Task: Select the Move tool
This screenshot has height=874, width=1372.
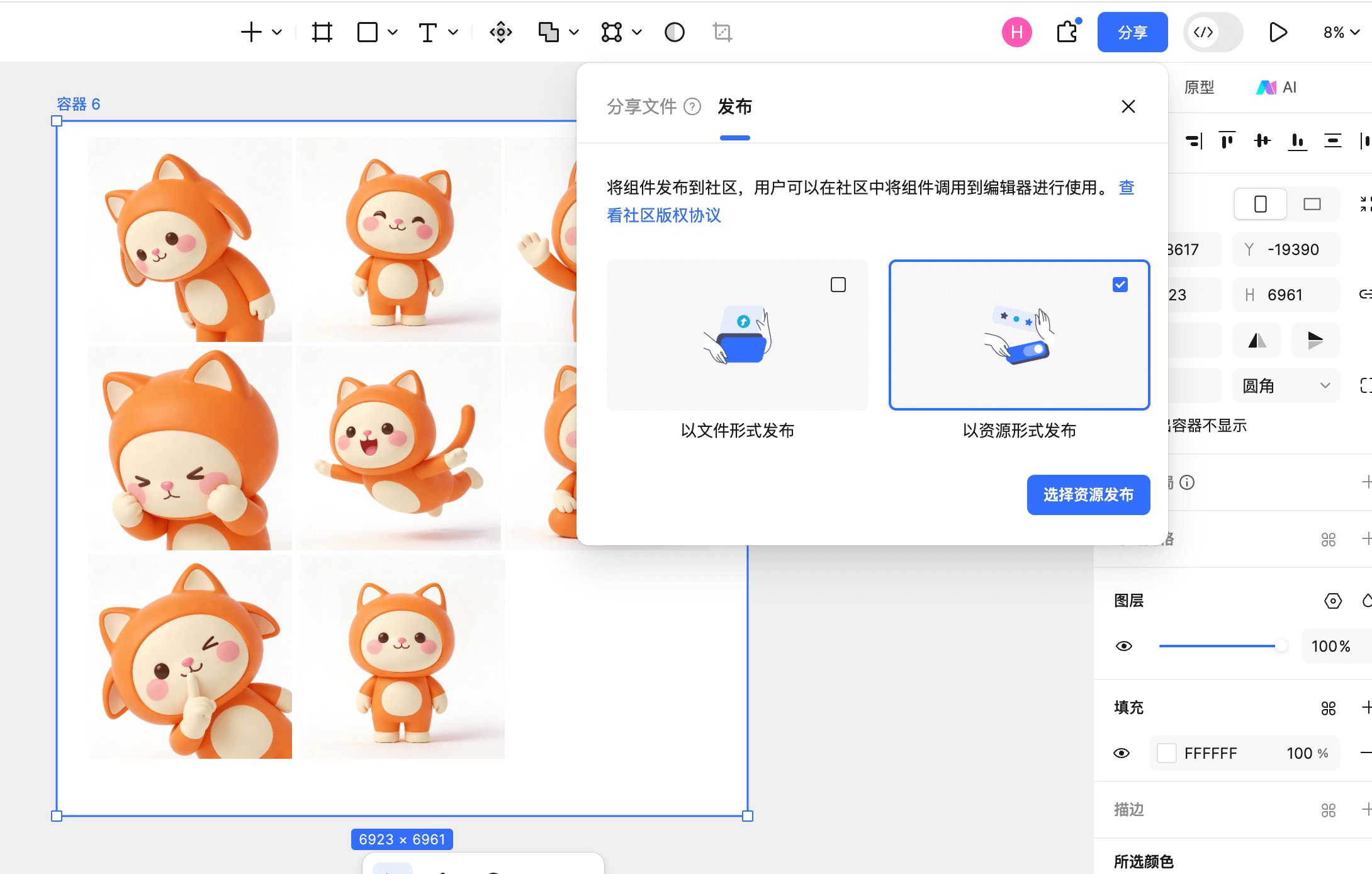Action: coord(500,31)
